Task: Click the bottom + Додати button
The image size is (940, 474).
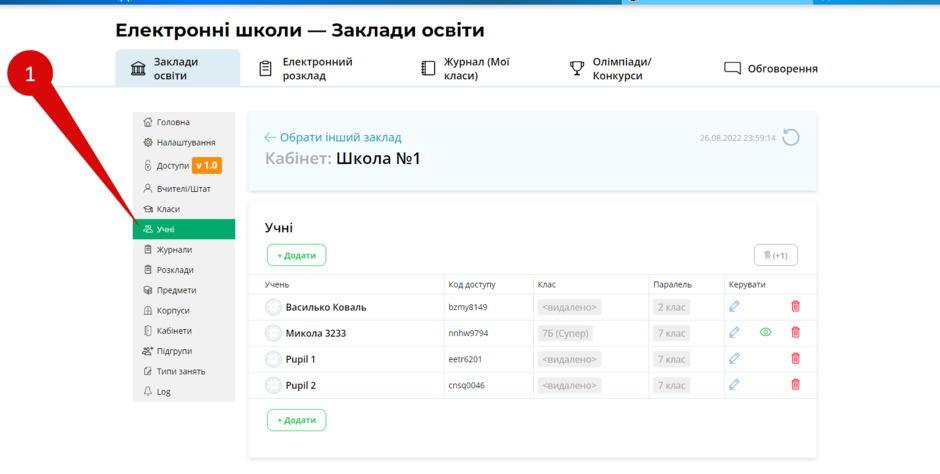Action: coord(297,420)
